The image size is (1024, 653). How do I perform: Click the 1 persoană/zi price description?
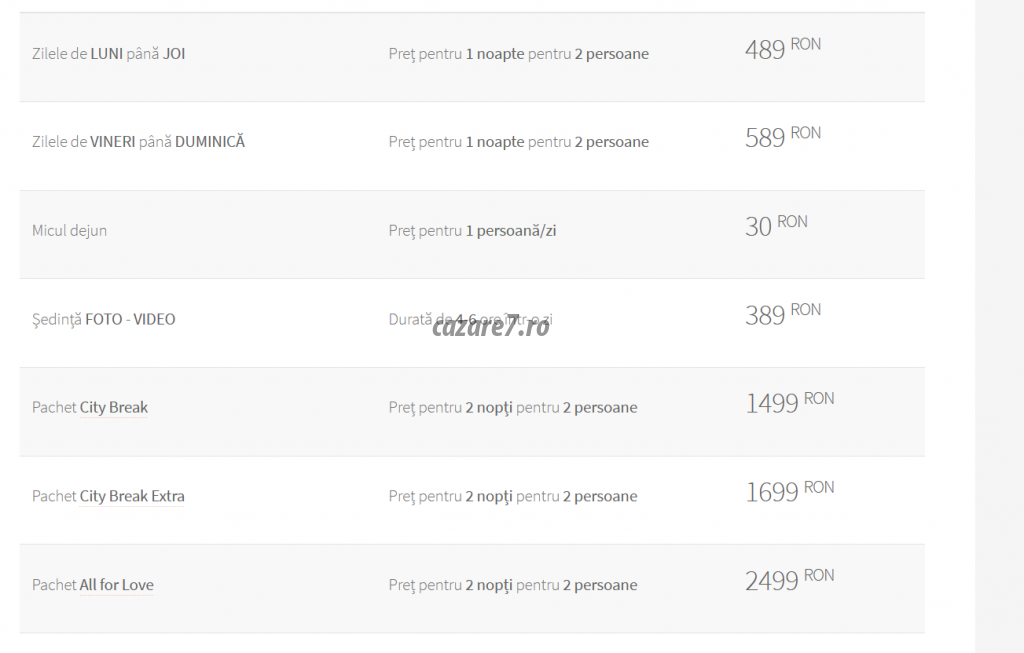(x=472, y=231)
